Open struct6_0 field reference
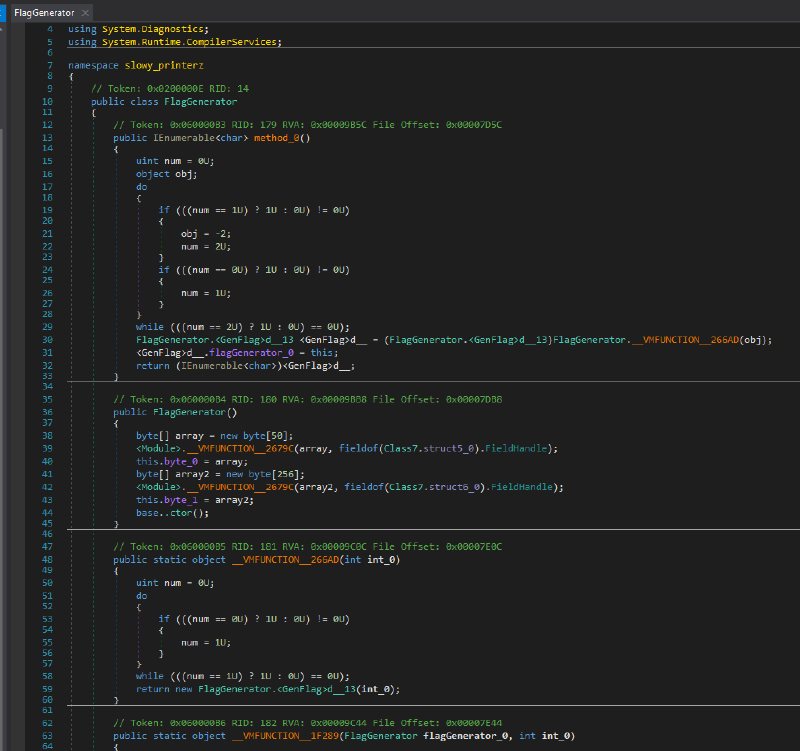Image resolution: width=800 pixels, height=751 pixels. [x=456, y=487]
